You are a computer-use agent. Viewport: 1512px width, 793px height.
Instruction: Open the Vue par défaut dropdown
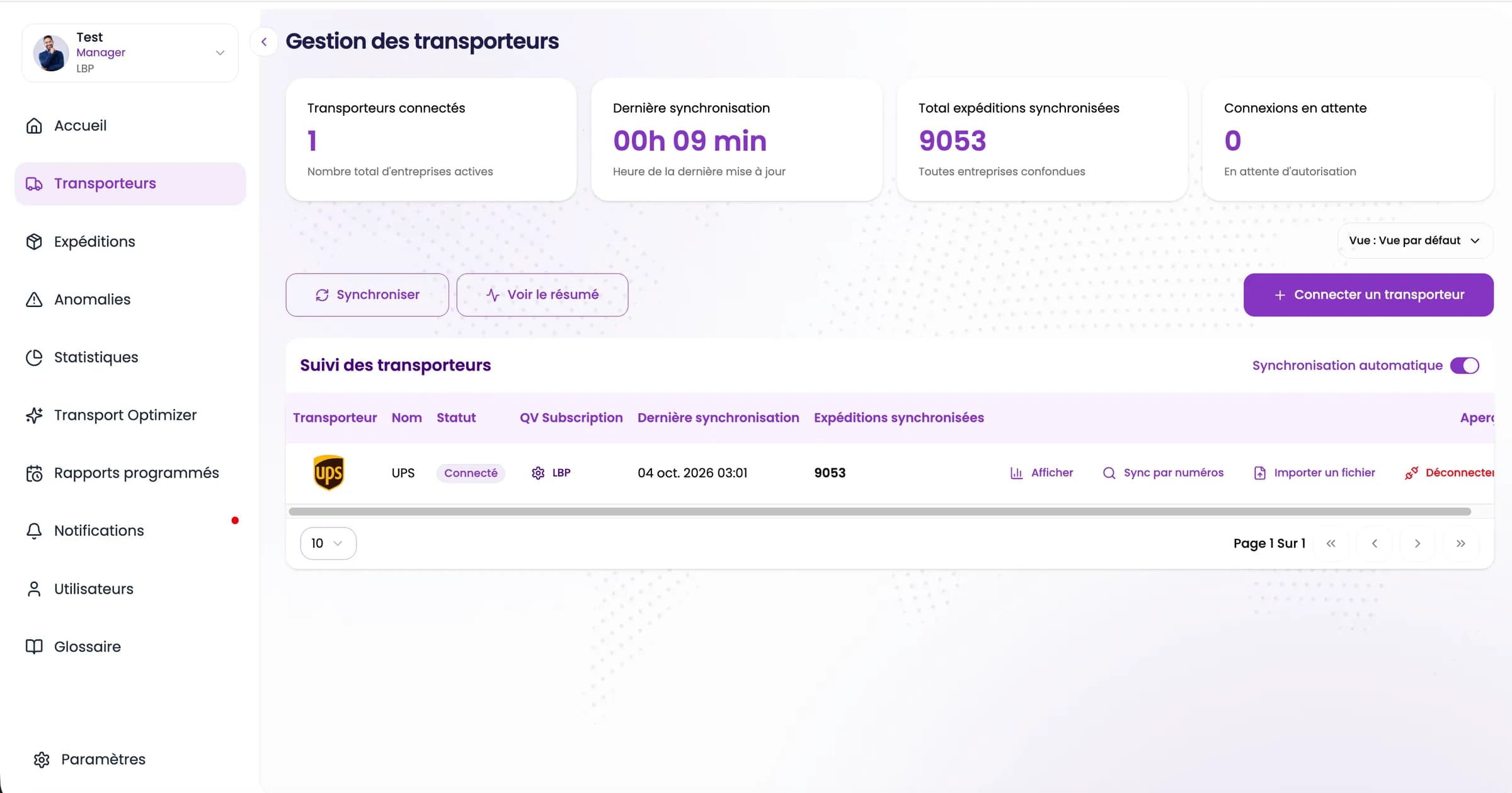pos(1415,240)
